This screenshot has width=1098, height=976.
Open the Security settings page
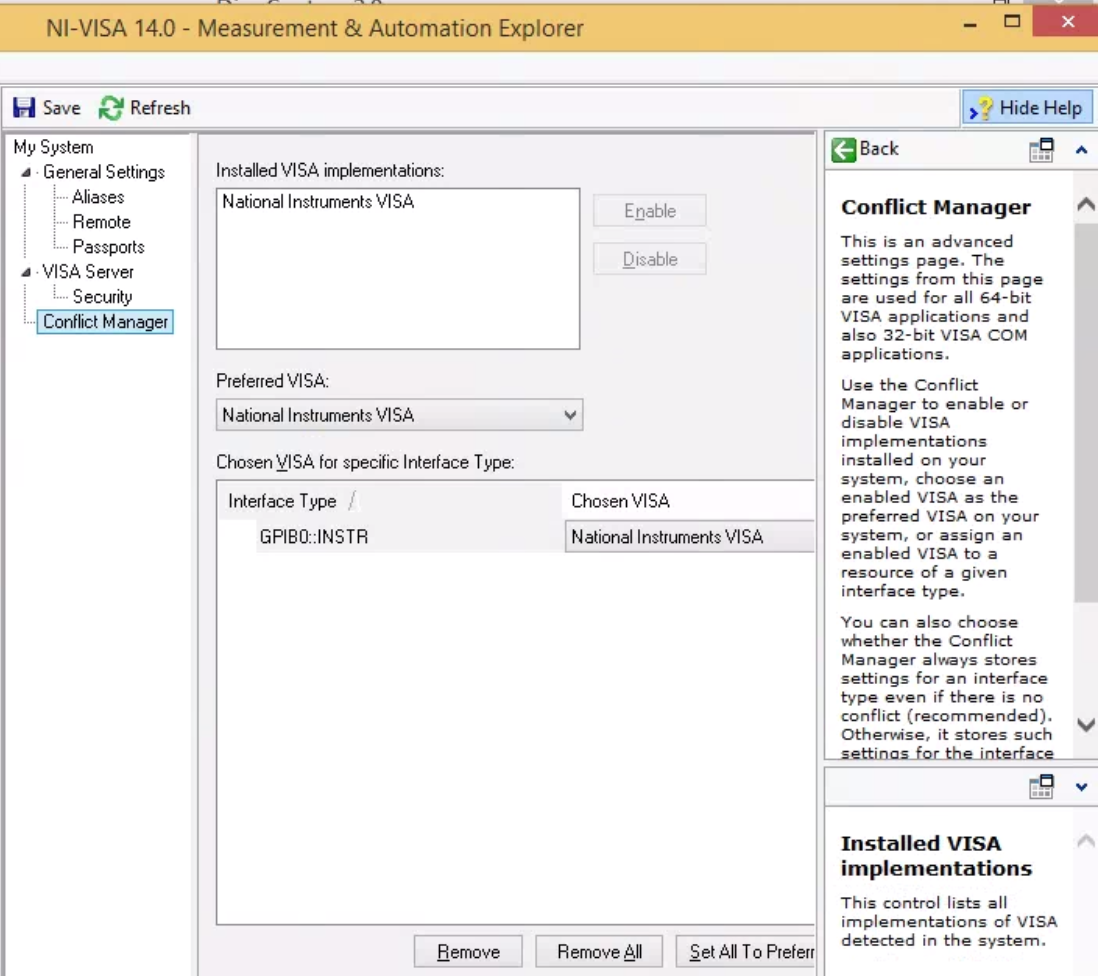102,297
